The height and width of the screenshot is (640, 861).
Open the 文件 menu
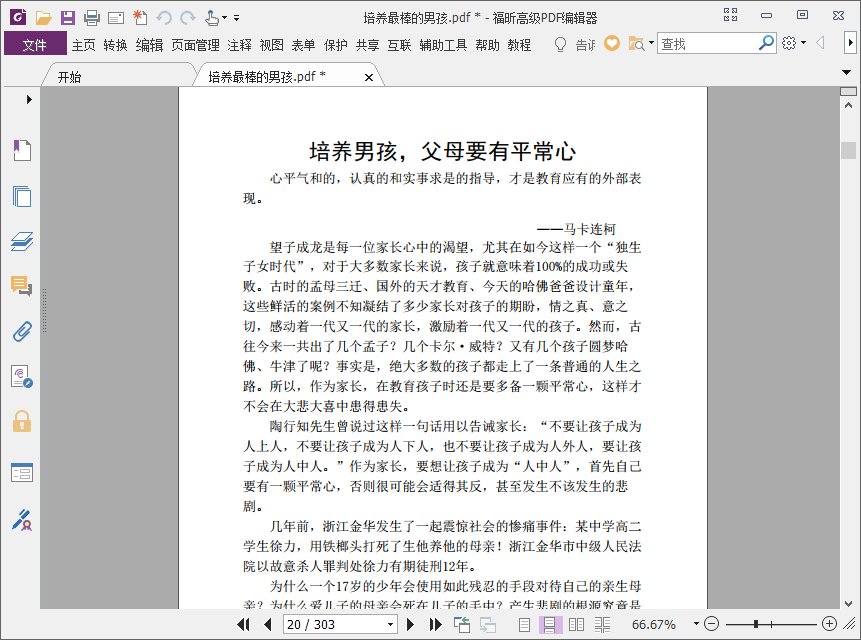[x=35, y=44]
